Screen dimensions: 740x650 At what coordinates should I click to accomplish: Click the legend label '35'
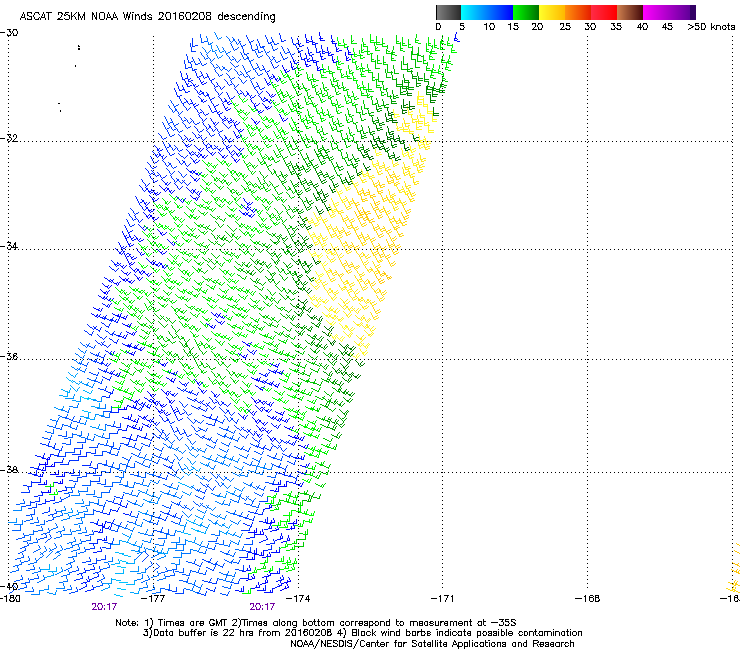click(x=616, y=27)
